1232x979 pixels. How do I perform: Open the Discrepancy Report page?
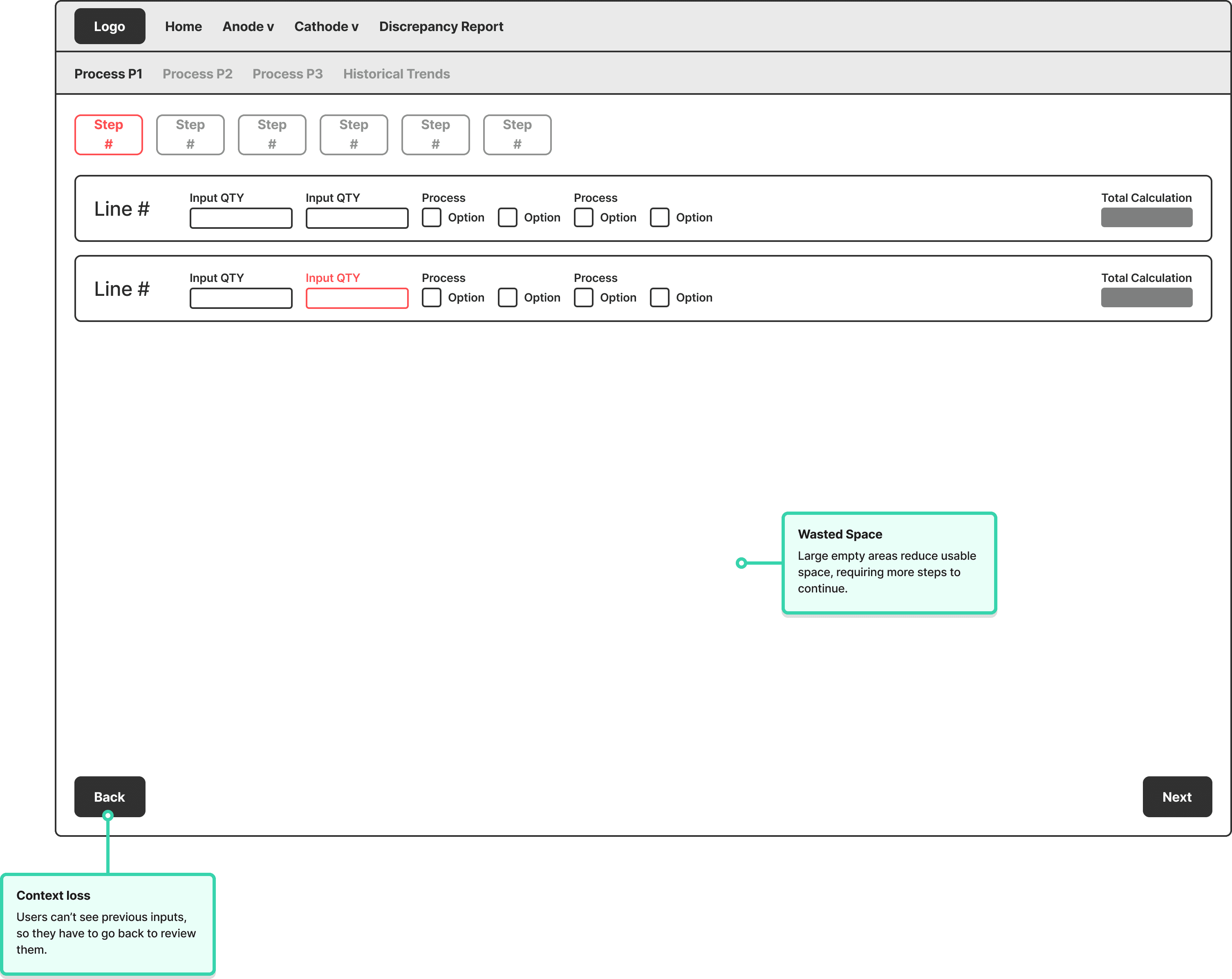(x=441, y=26)
